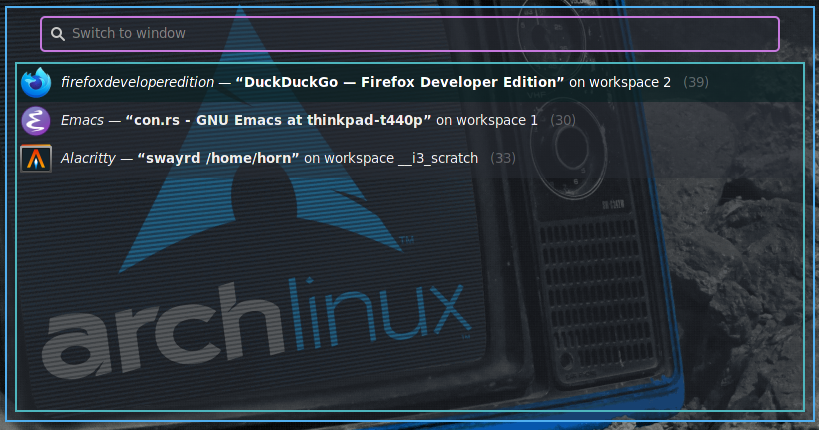Click the magnifying glass search icon
819x430 pixels.
(58, 34)
